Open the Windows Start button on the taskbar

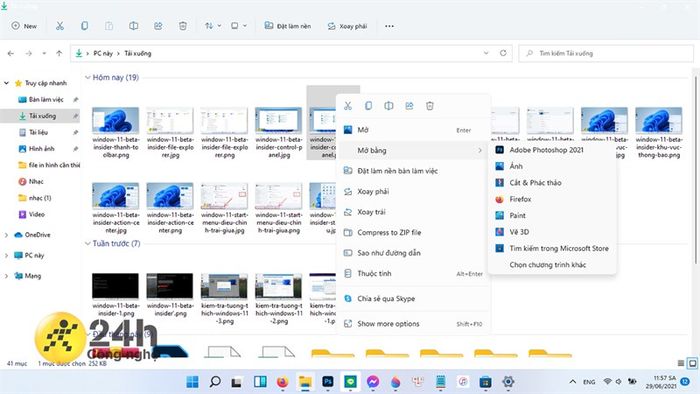coord(192,382)
